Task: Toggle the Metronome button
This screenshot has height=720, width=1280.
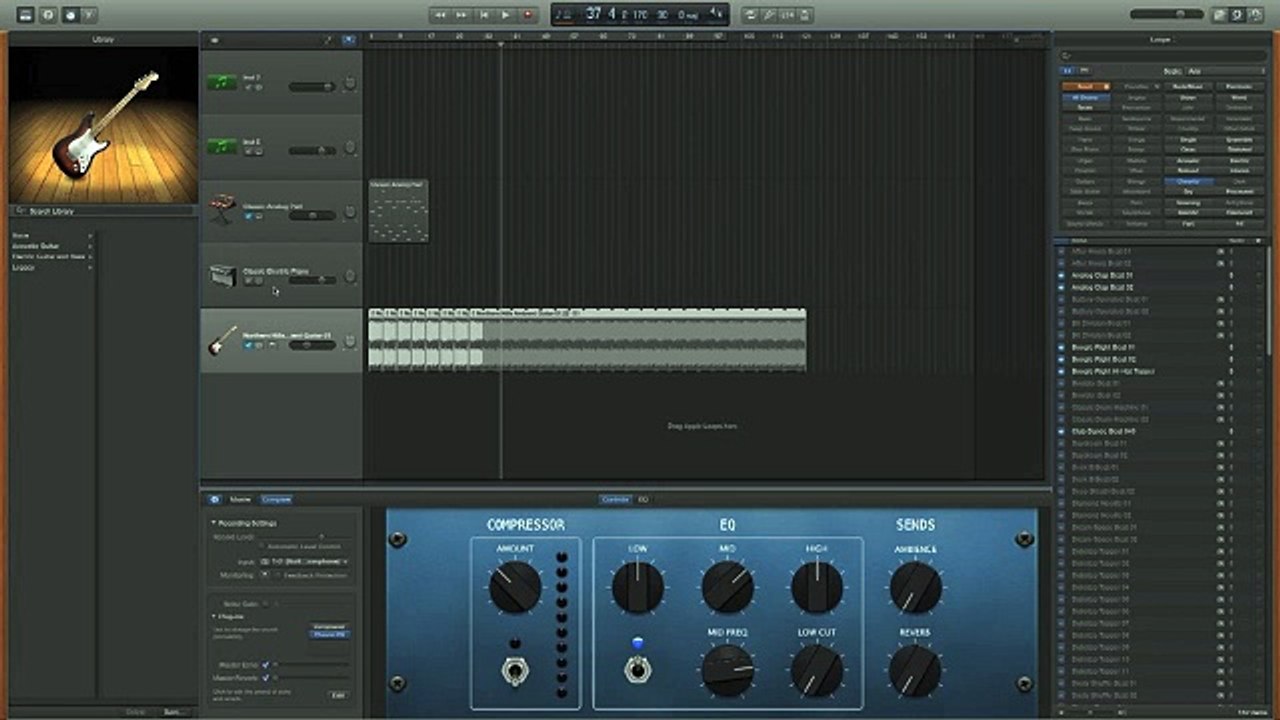Action: [x=806, y=15]
